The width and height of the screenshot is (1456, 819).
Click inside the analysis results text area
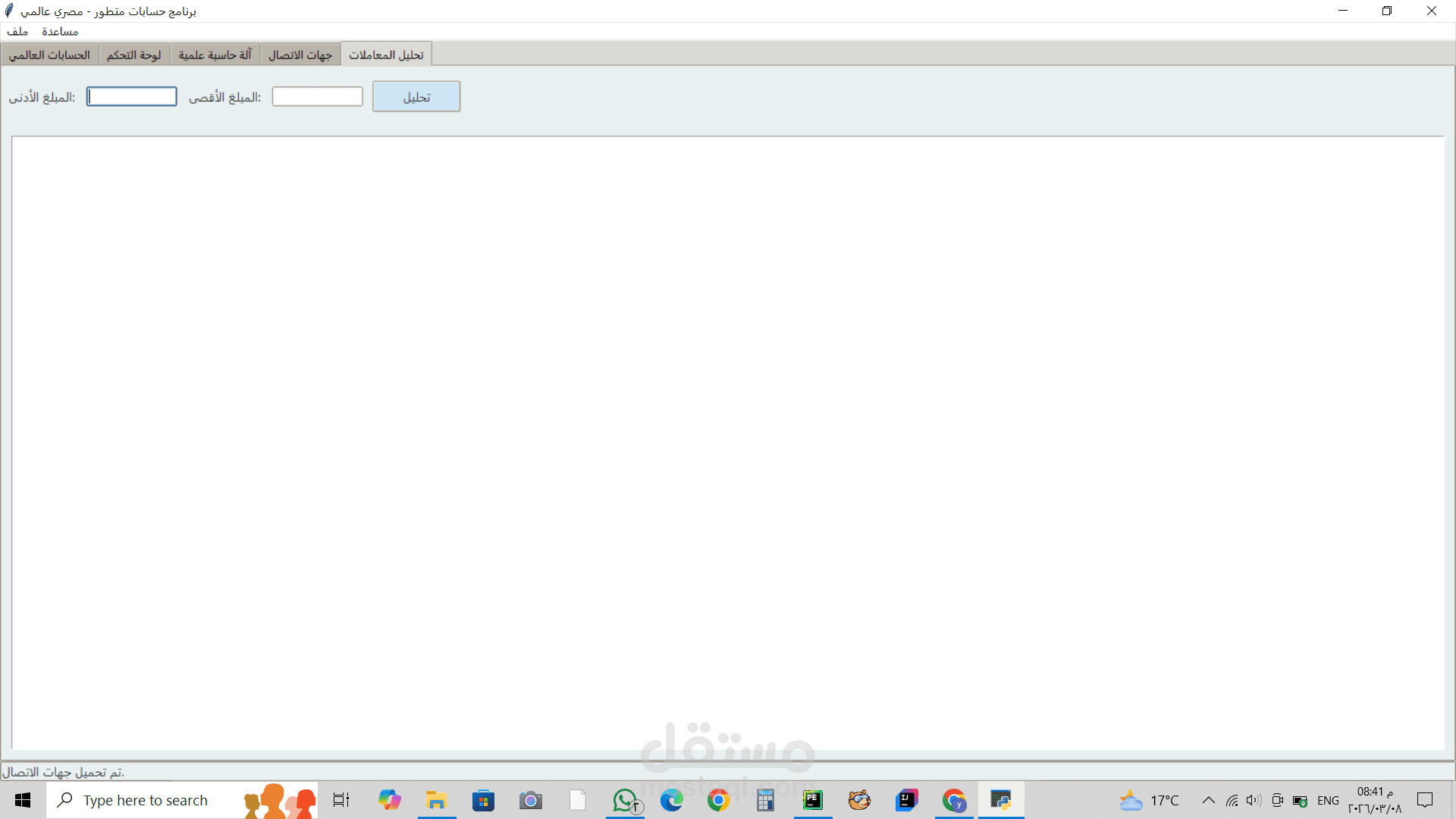[x=728, y=440]
